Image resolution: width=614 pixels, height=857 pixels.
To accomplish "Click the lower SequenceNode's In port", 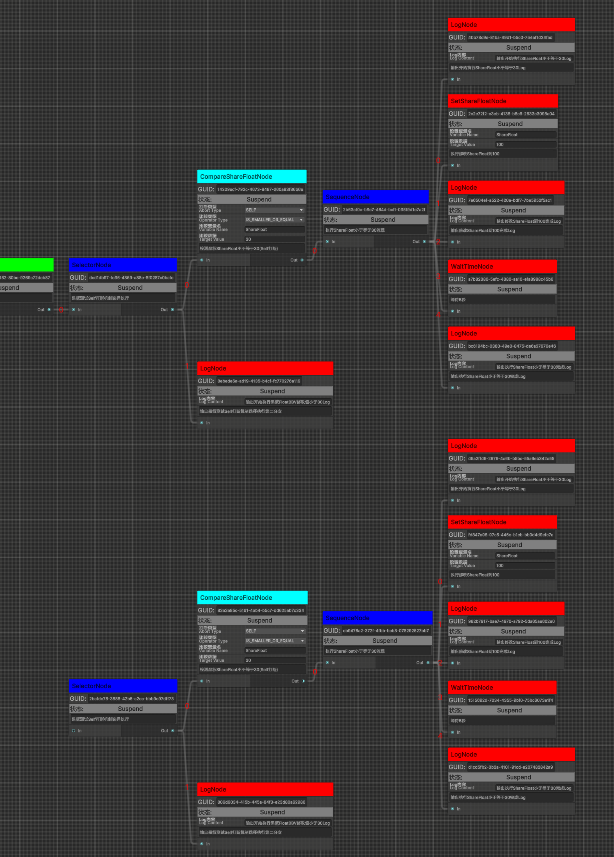I will 330,662.
